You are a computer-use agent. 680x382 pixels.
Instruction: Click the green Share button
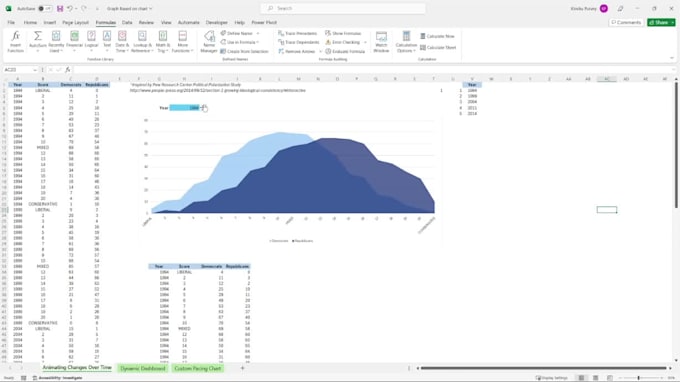pyautogui.click(x=661, y=23)
